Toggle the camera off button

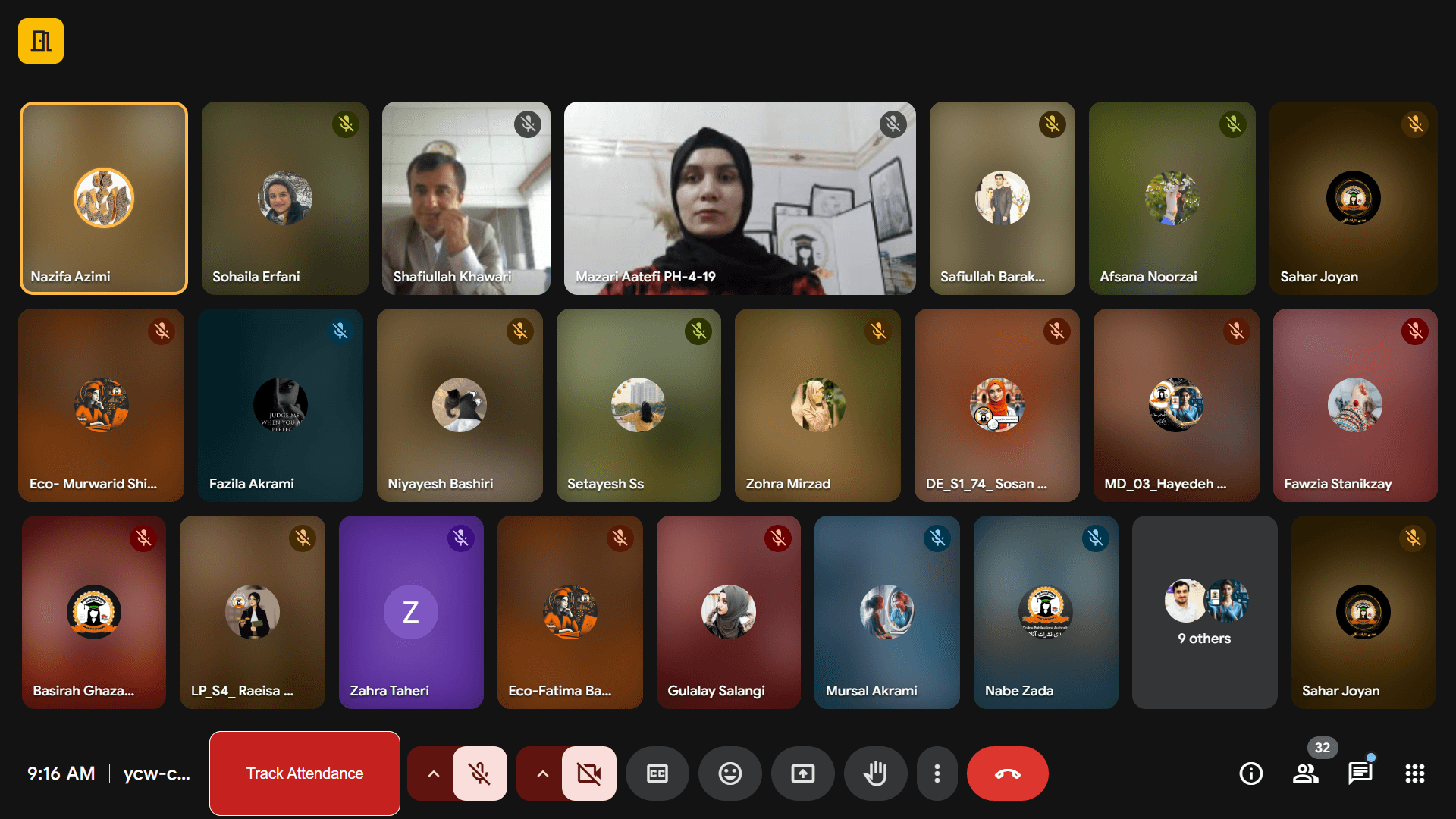(588, 773)
